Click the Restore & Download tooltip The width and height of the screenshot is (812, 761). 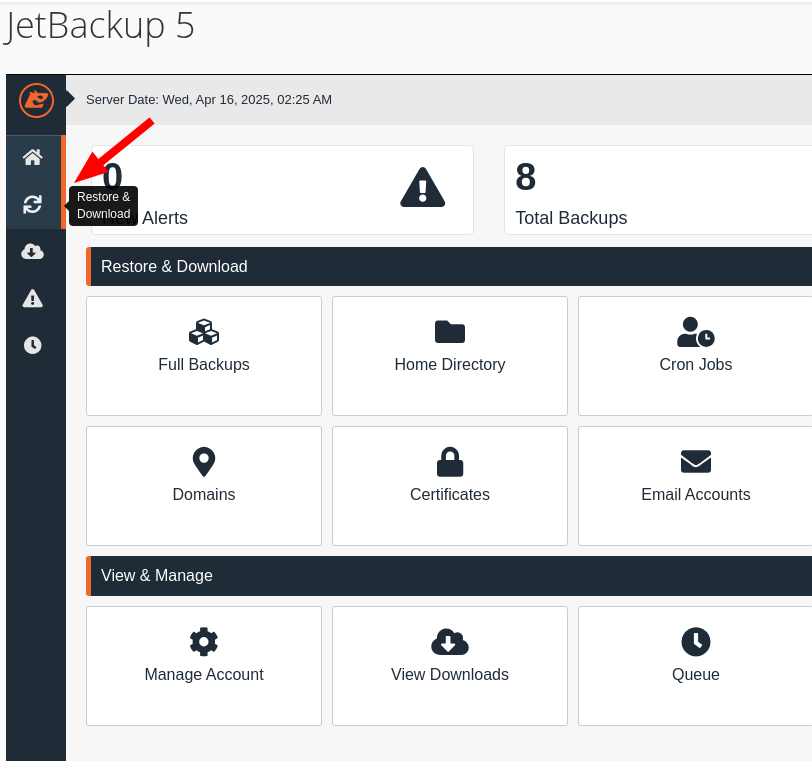pyautogui.click(x=103, y=206)
